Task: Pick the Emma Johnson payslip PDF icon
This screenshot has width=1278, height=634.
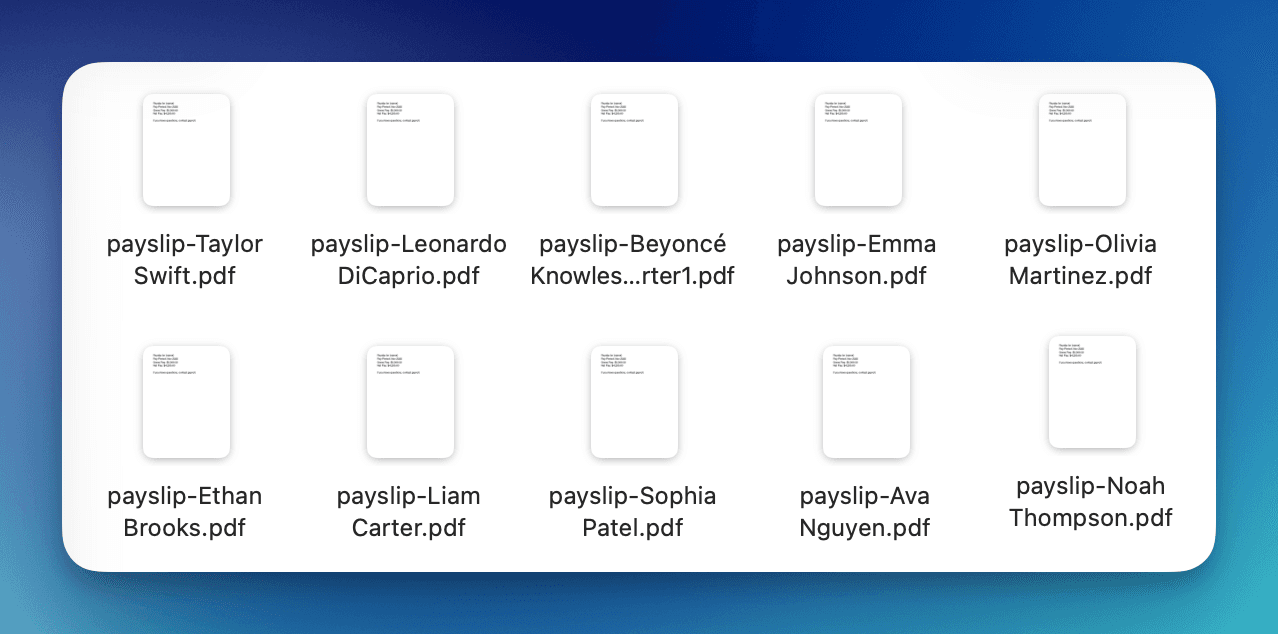Action: coord(858,150)
